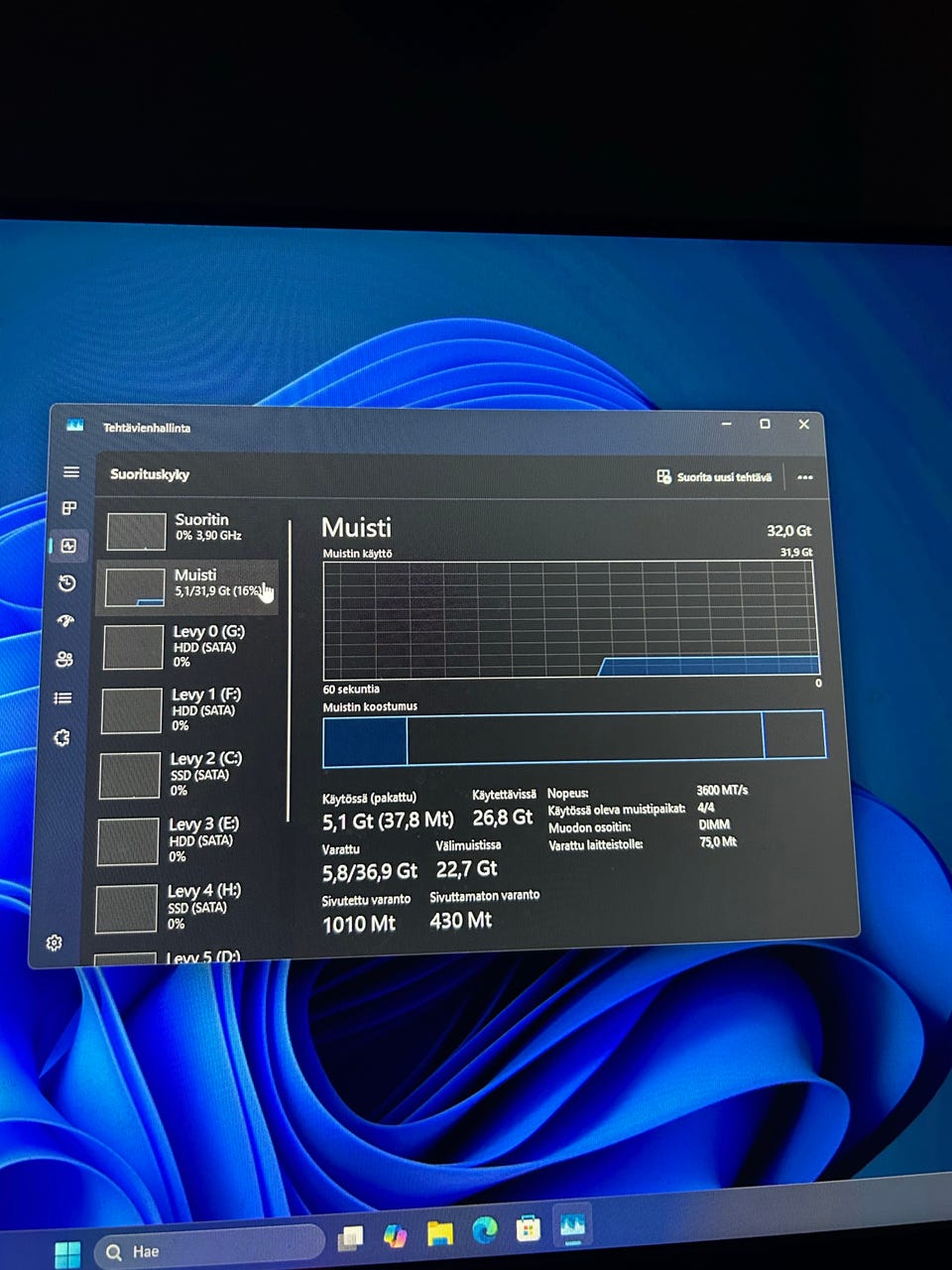Click the Windows Start button
The height and width of the screenshot is (1270, 952).
click(67, 1254)
